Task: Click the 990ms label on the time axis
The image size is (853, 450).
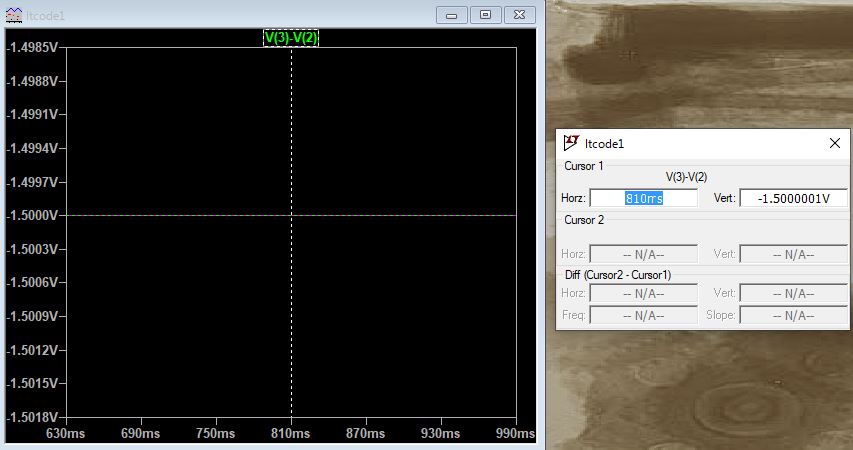Action: pos(514,433)
